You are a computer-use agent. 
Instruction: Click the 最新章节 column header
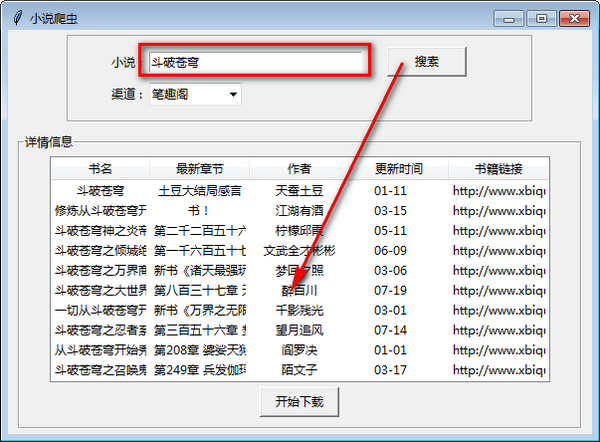coord(199,169)
